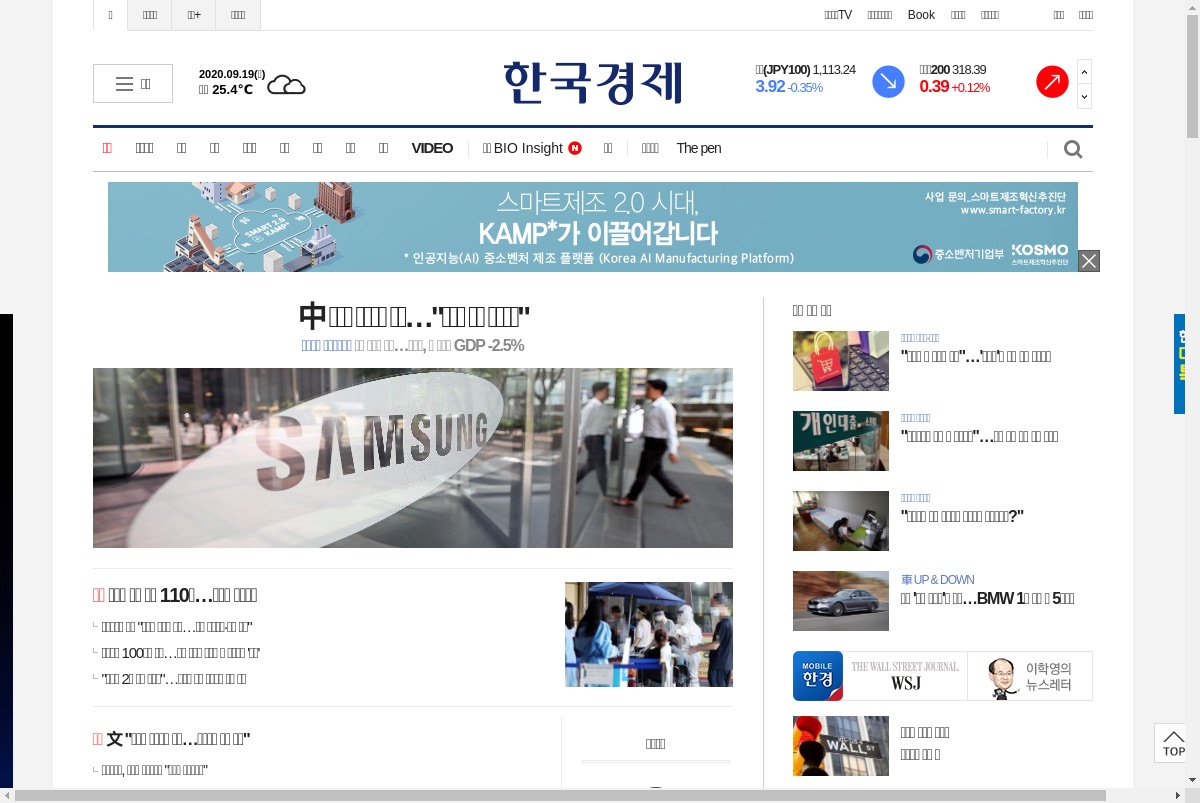Click the 3.92 -0.35% change value
Screen dimensions: 1200x803
(789, 87)
